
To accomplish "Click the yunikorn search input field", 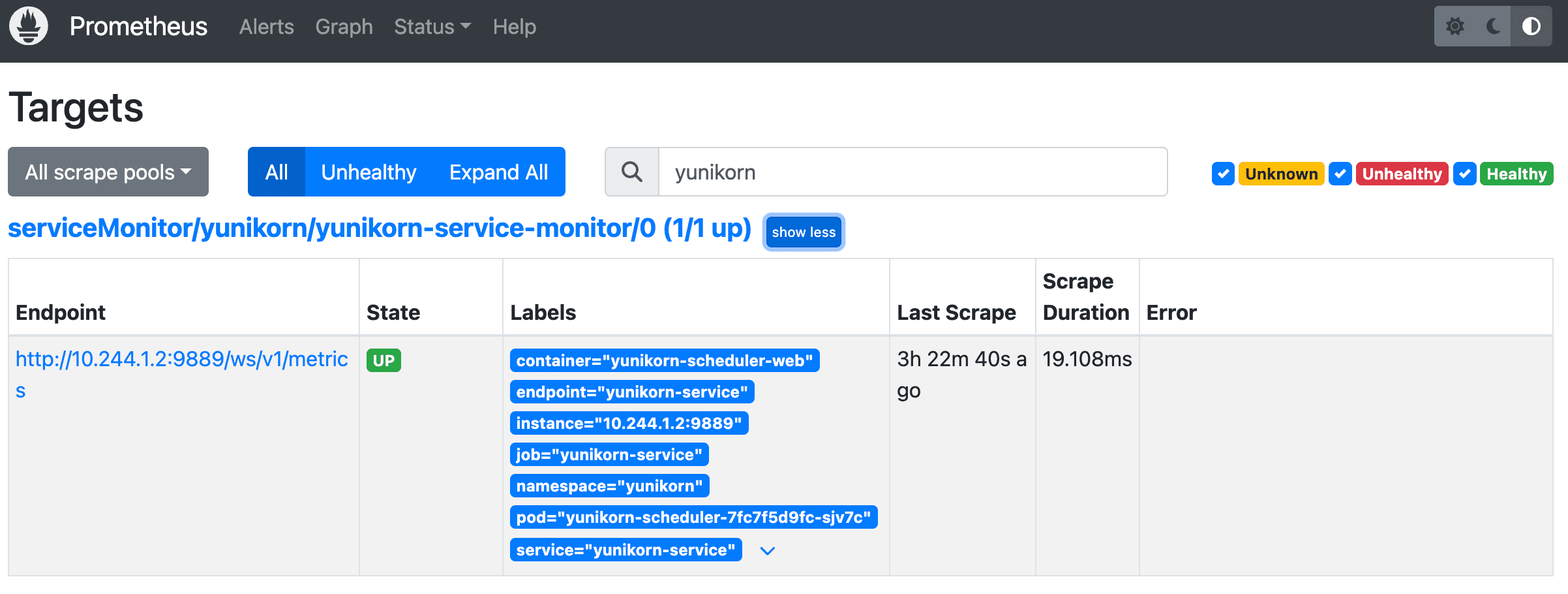I will [x=912, y=172].
